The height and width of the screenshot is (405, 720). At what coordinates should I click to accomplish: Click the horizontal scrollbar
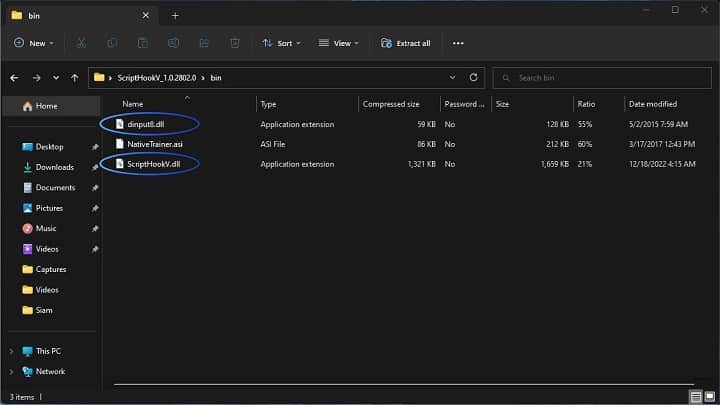coord(404,384)
